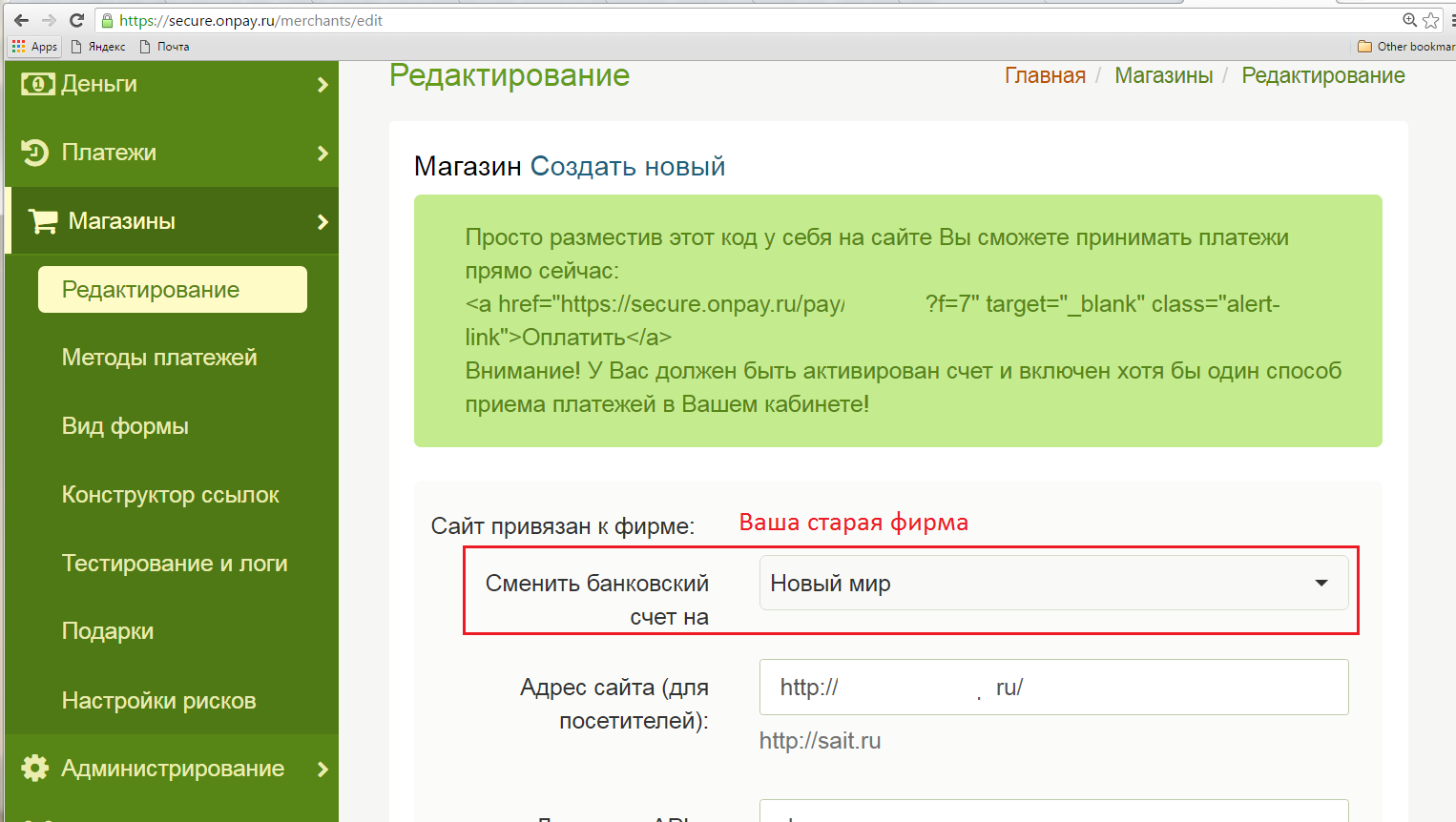Click the zoom magnifier icon in address bar
1456x822 pixels.
(x=1409, y=20)
